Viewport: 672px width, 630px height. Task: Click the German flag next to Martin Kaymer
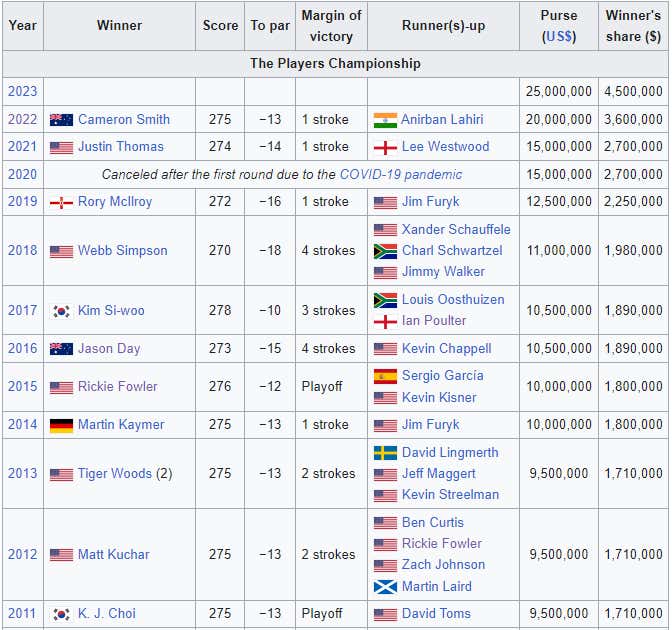tap(61, 425)
